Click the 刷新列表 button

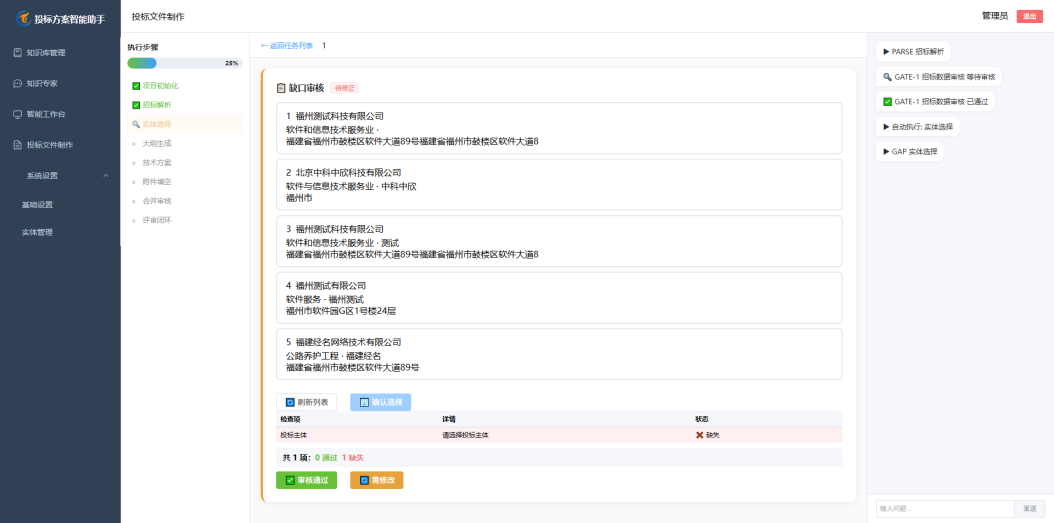307,402
